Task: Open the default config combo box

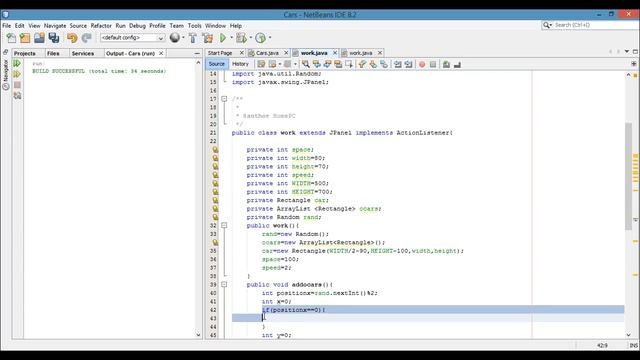Action: [x=133, y=38]
